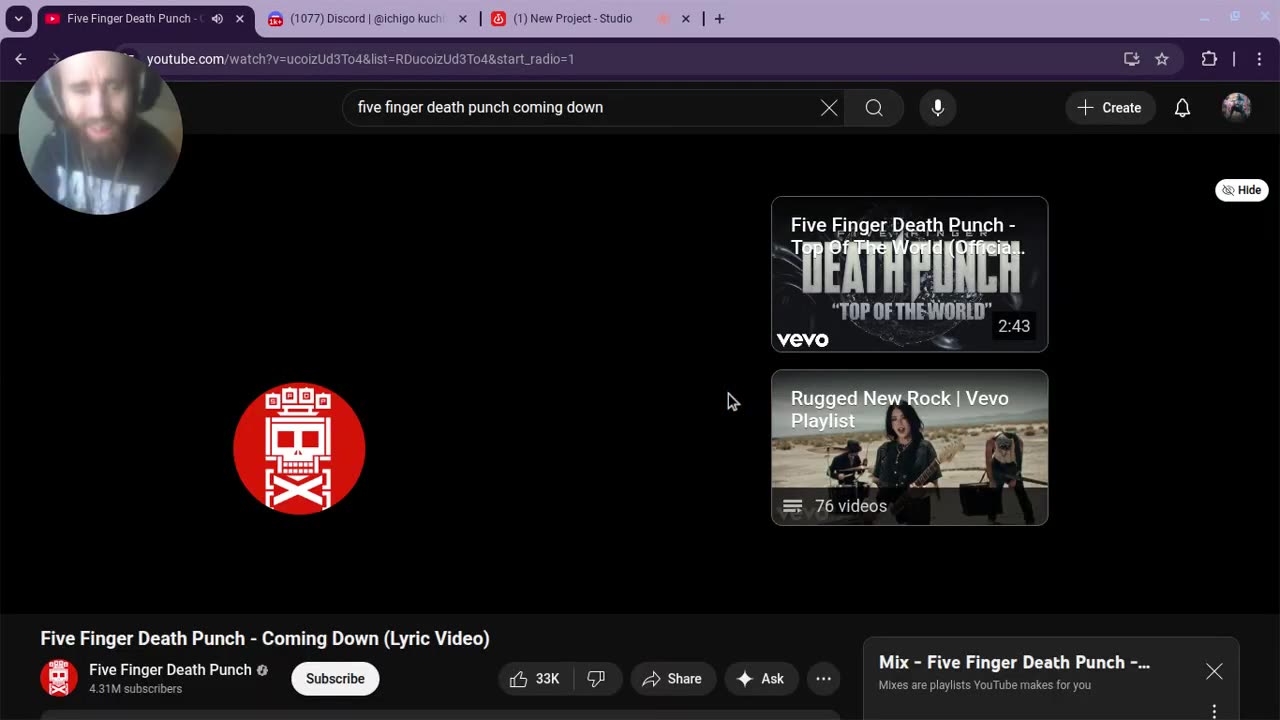The height and width of the screenshot is (720, 1280).
Task: Like the video with 33K likes
Action: 536,679
